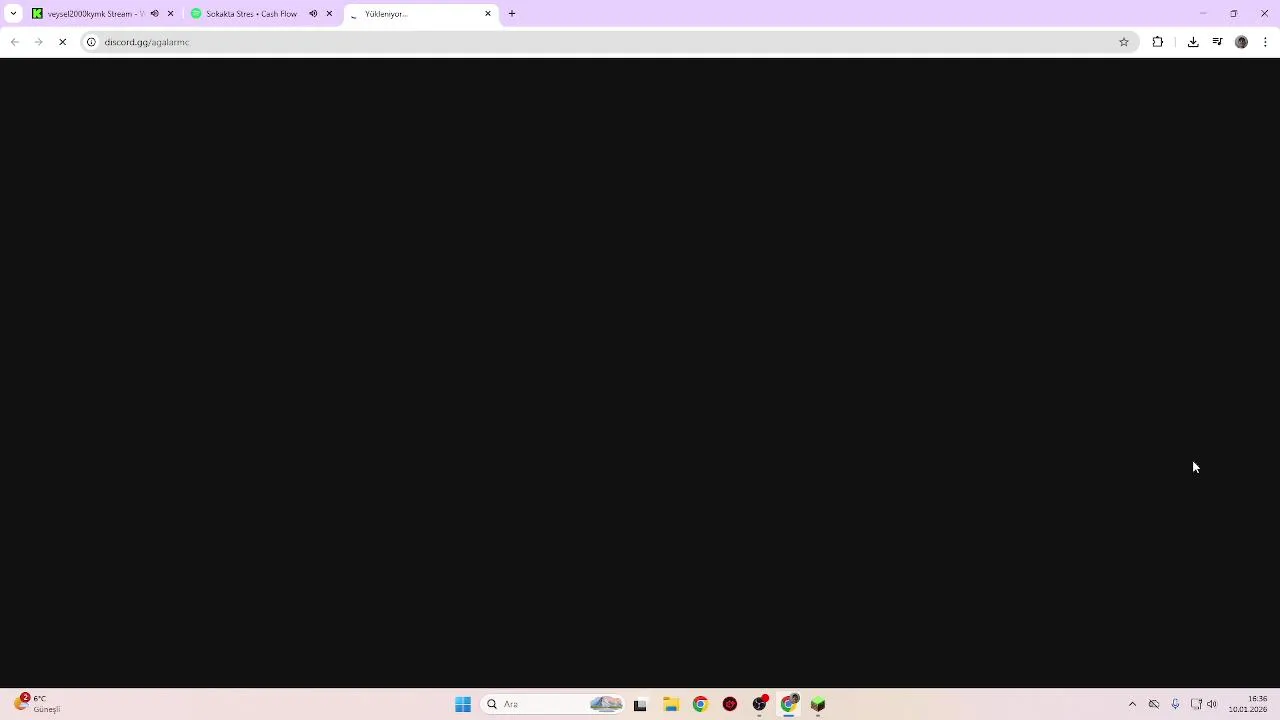Open OBS Studio from taskbar
The width and height of the screenshot is (1280, 720).
tap(760, 704)
